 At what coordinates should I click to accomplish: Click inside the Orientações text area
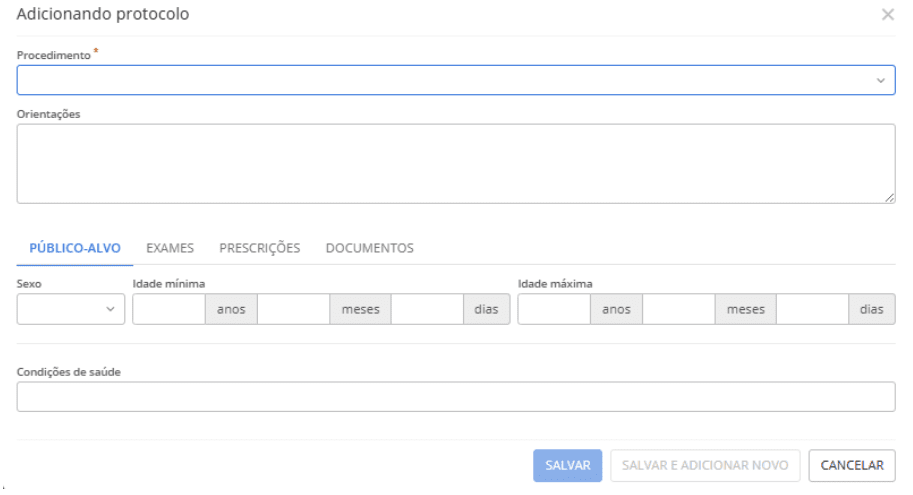pos(455,163)
